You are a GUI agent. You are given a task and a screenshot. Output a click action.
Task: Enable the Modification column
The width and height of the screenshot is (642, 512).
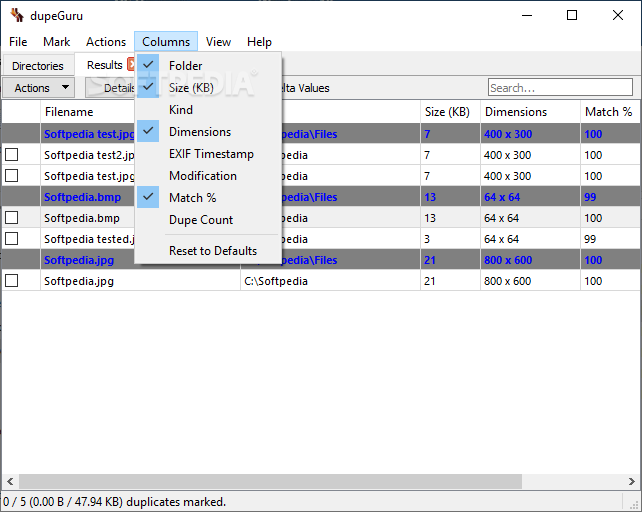tap(208, 176)
